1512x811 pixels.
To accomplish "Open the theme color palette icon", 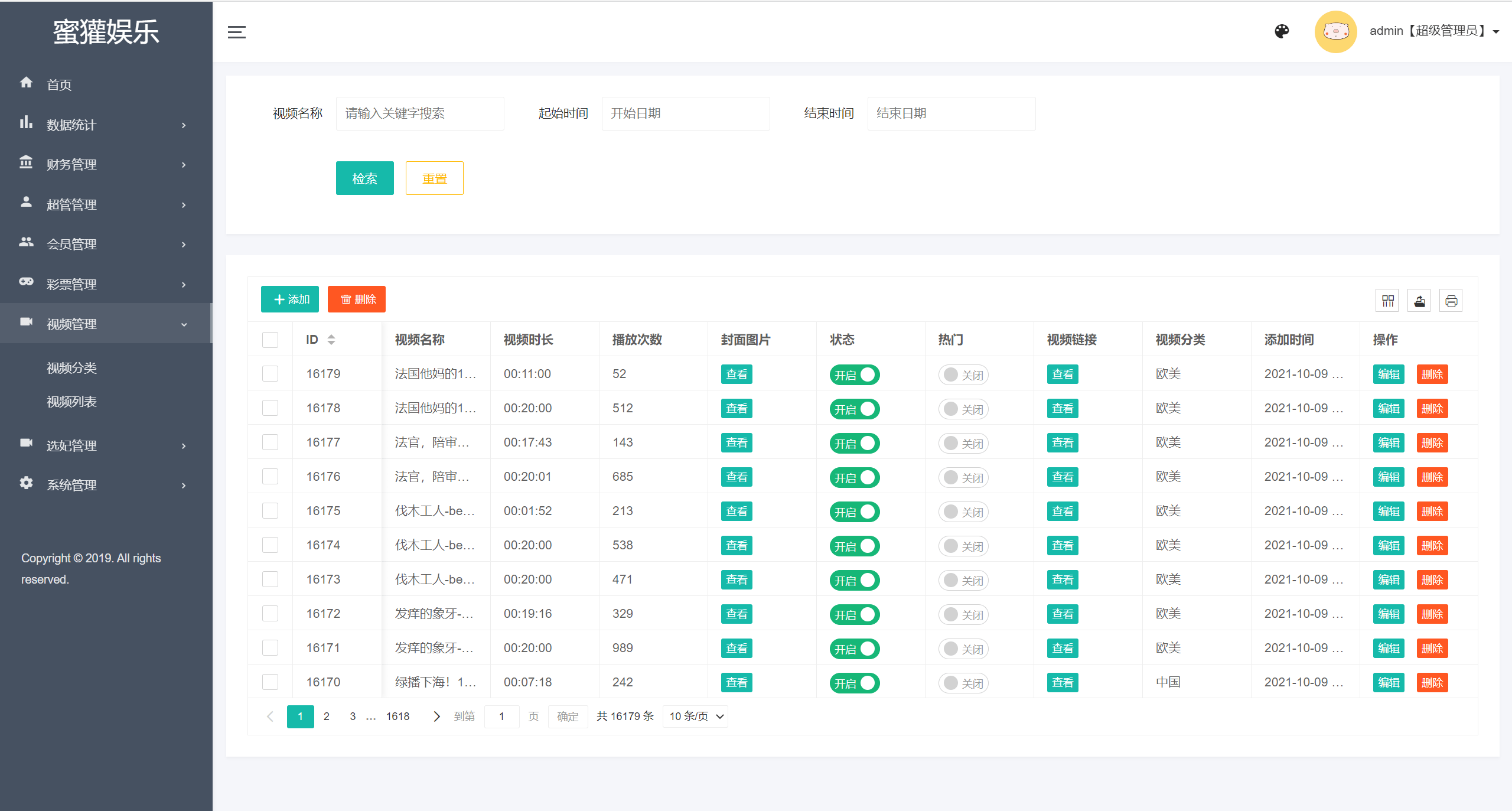I will [1281, 31].
